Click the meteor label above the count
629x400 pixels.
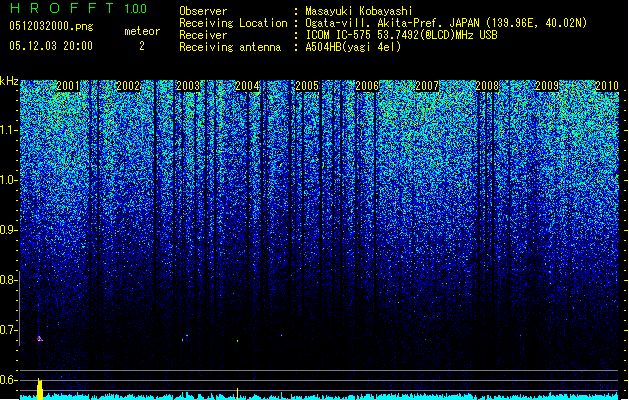tap(142, 31)
